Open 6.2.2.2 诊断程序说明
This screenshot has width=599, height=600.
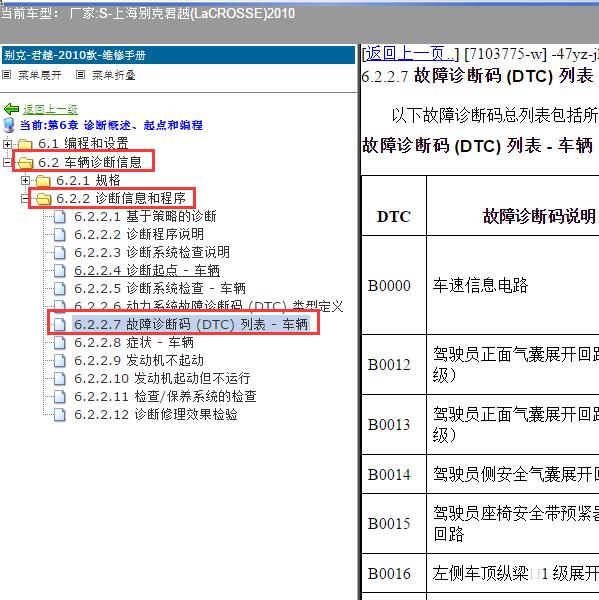139,235
